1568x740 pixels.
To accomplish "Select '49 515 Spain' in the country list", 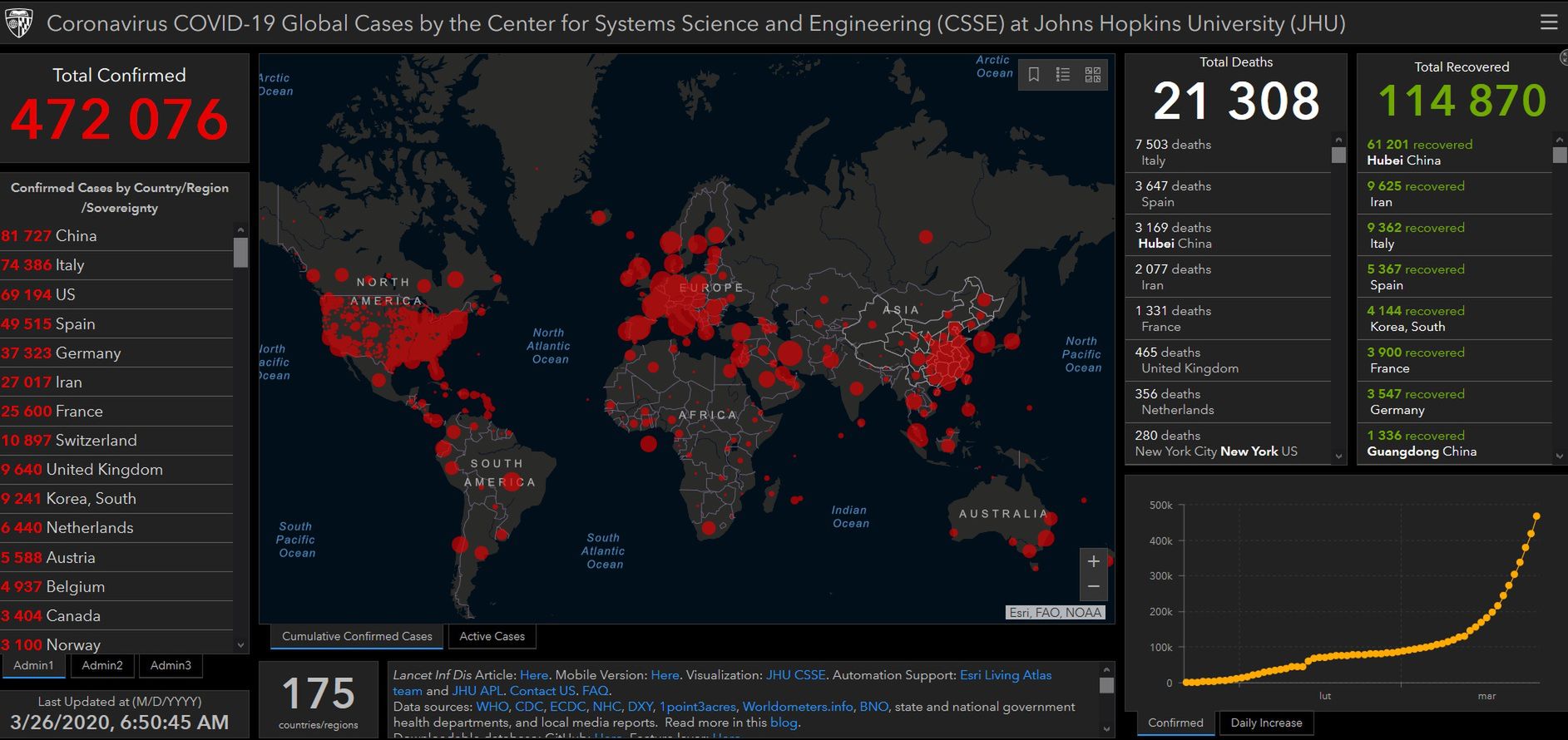I will 116,323.
